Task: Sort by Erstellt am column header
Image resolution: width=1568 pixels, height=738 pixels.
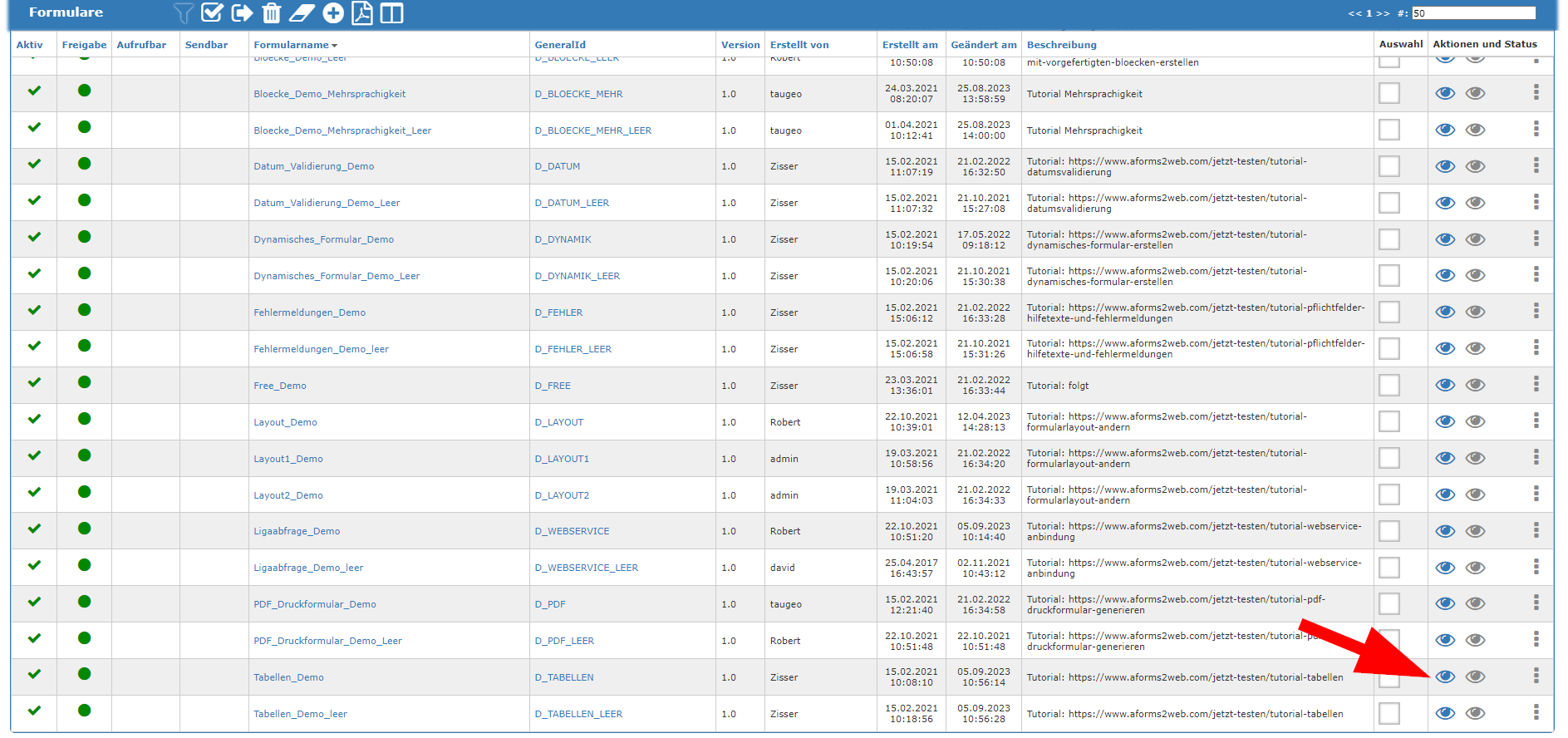Action: [x=910, y=45]
